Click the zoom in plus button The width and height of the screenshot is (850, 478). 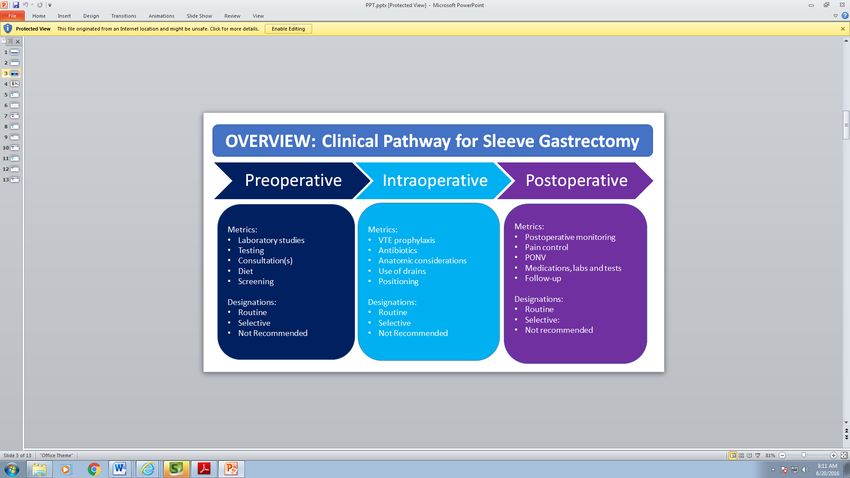click(x=833, y=455)
